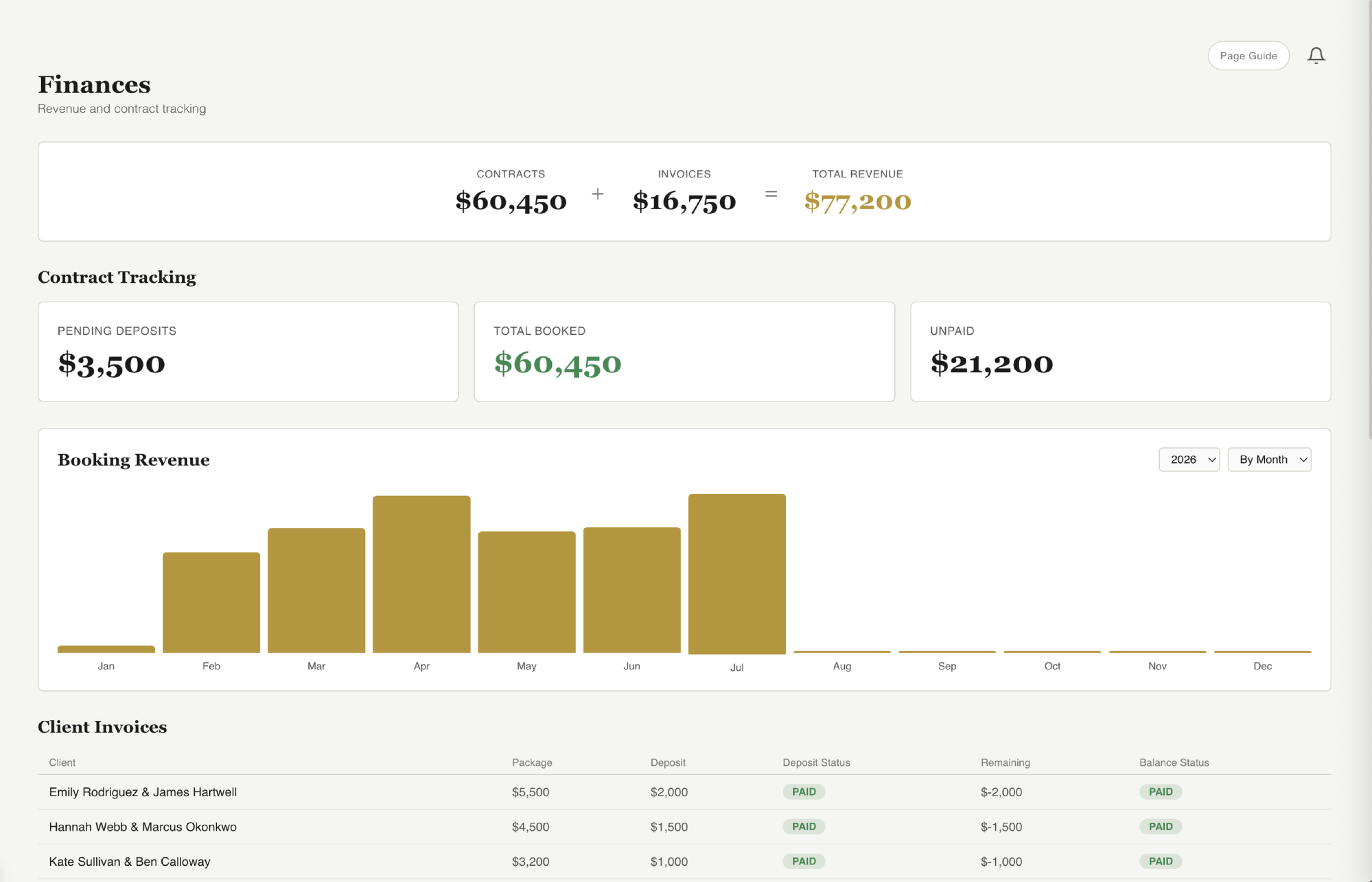The height and width of the screenshot is (882, 1372).
Task: Sort by the Client column header
Action: pos(62,762)
